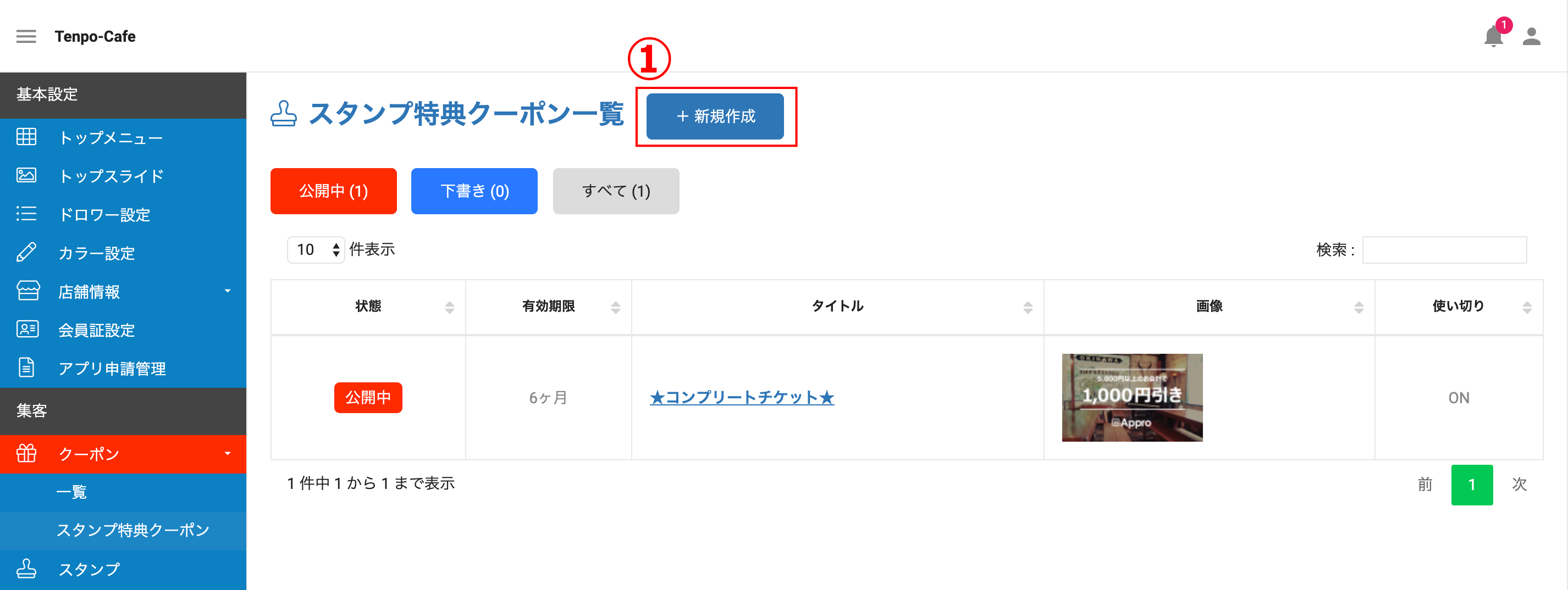Click the アプリ申請管理 document icon
This screenshot has width=1568, height=590.
26,368
